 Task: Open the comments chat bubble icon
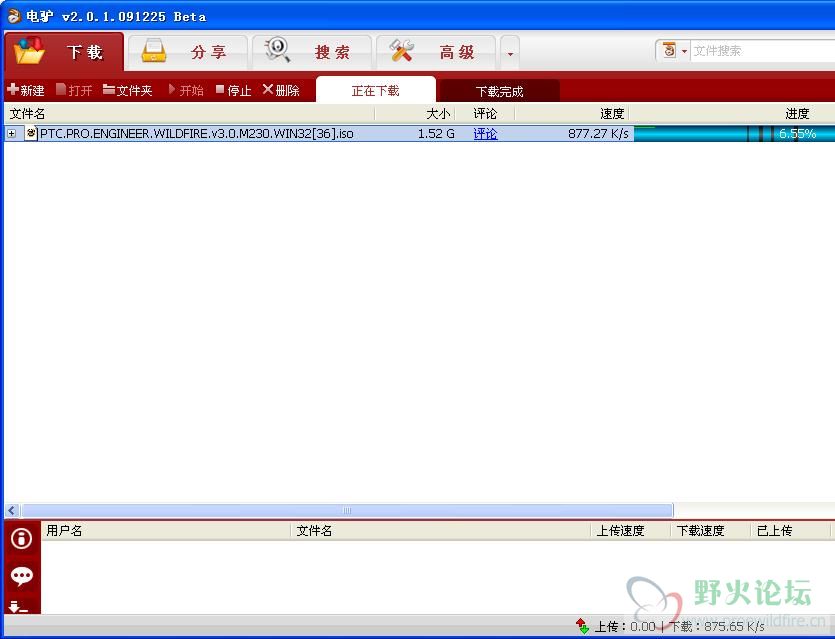22,576
